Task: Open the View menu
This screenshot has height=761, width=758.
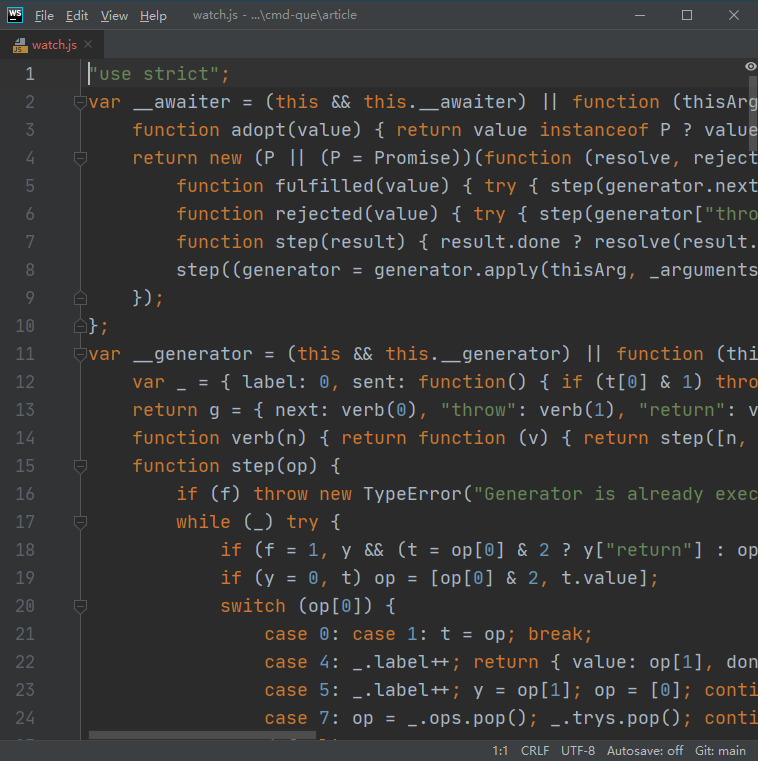Action: click(x=114, y=16)
